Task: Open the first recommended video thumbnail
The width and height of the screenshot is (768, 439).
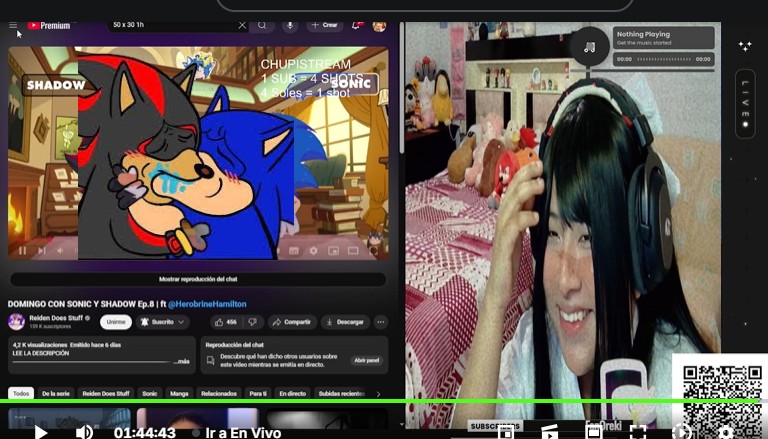Action: point(70,418)
